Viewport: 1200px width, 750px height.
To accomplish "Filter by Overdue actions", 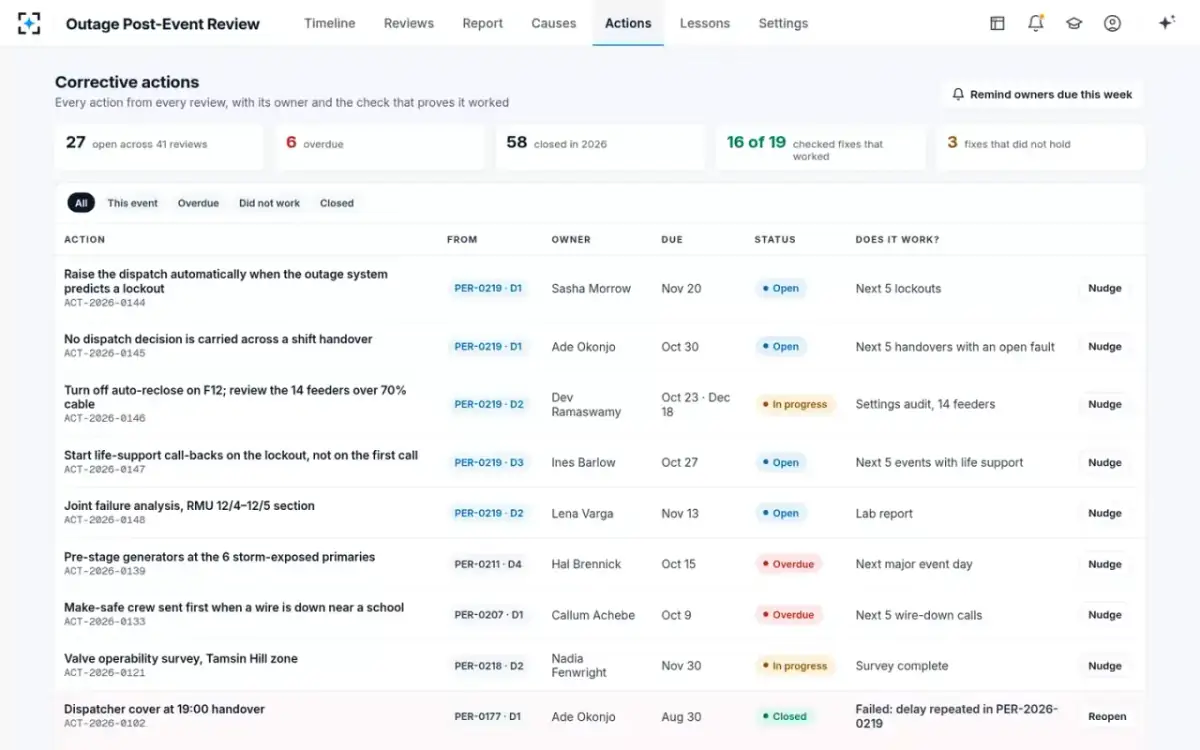I will point(198,203).
